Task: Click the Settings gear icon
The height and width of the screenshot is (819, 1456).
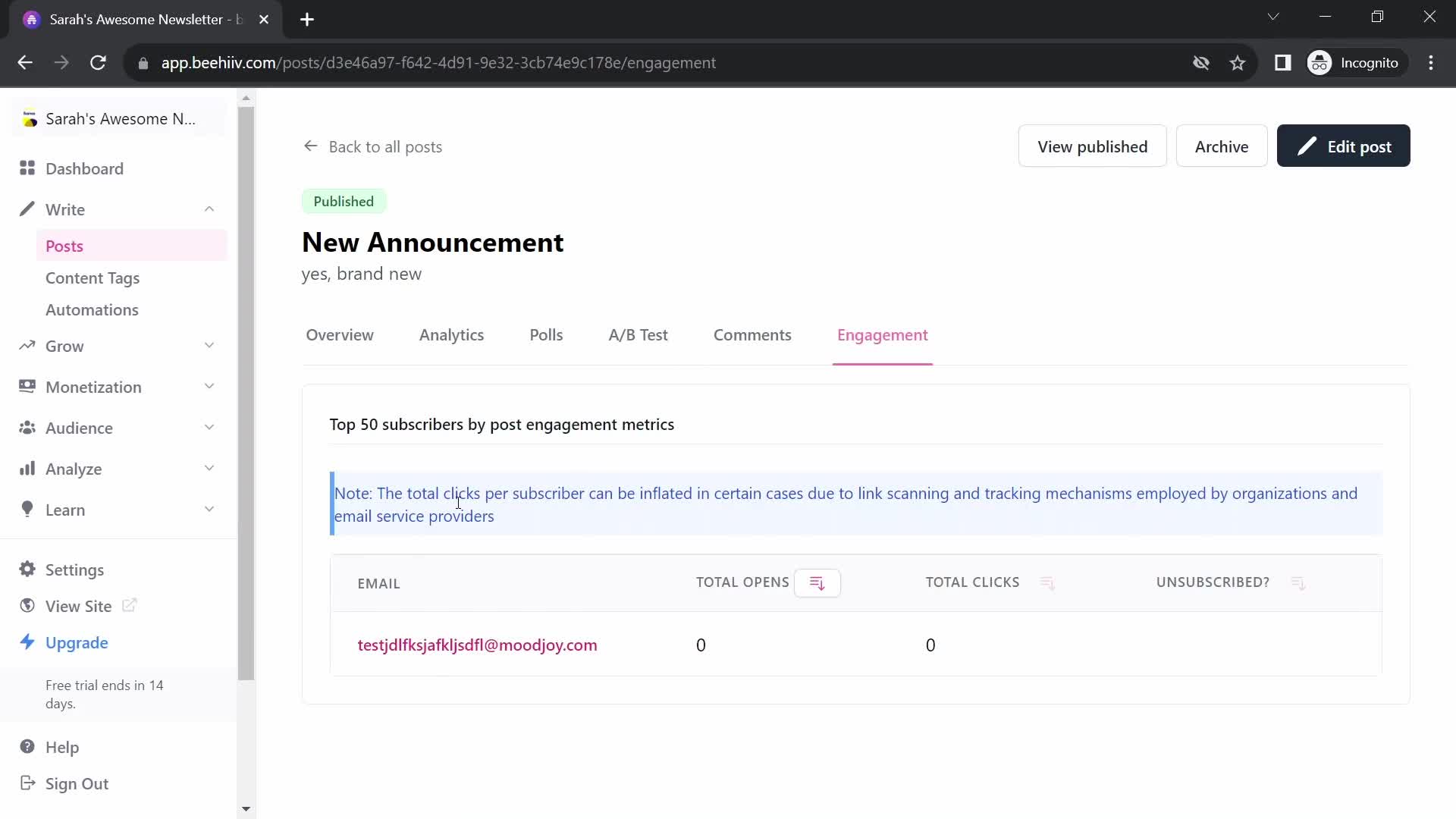Action: (x=27, y=570)
